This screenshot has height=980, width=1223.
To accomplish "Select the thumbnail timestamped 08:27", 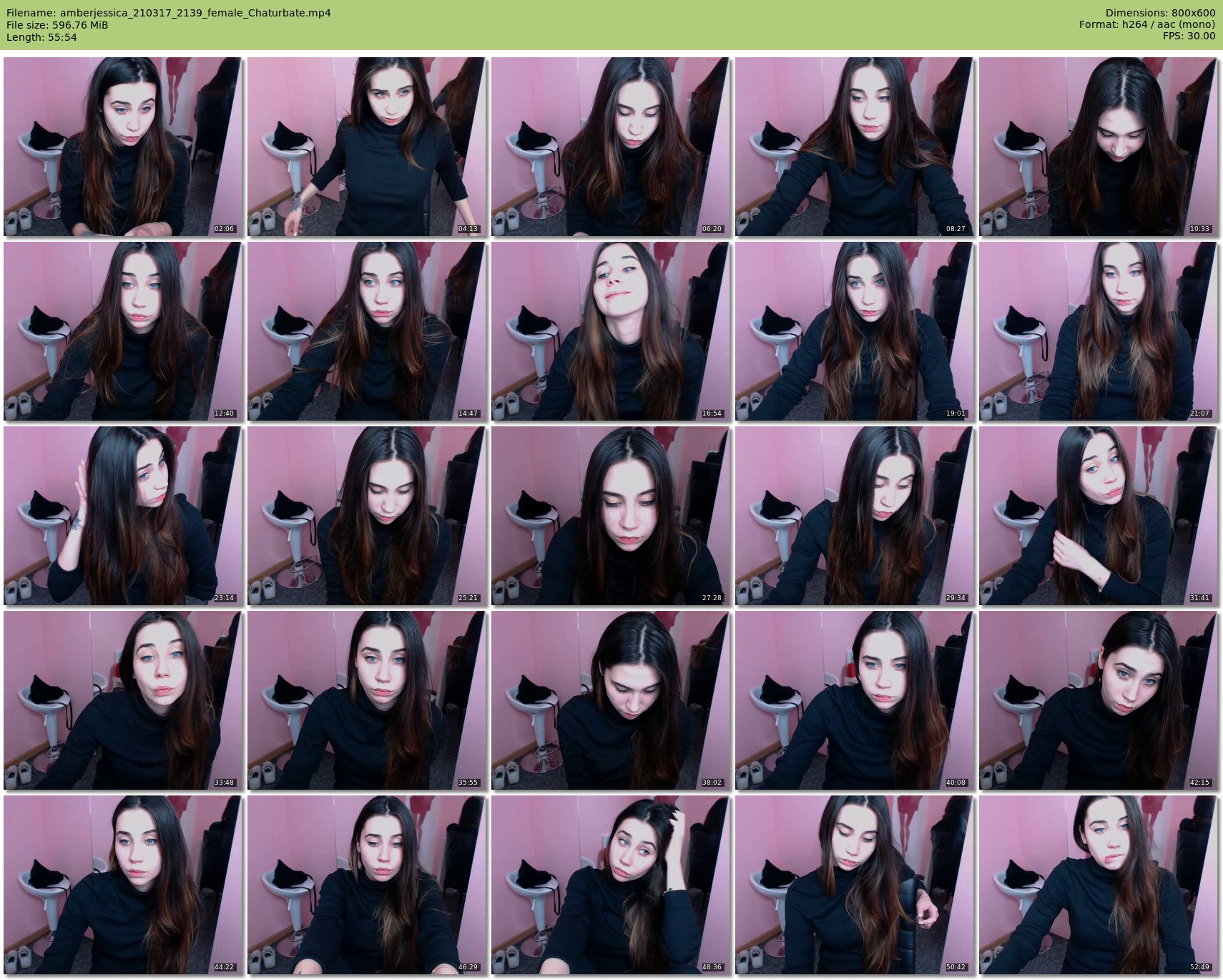I will click(855, 147).
